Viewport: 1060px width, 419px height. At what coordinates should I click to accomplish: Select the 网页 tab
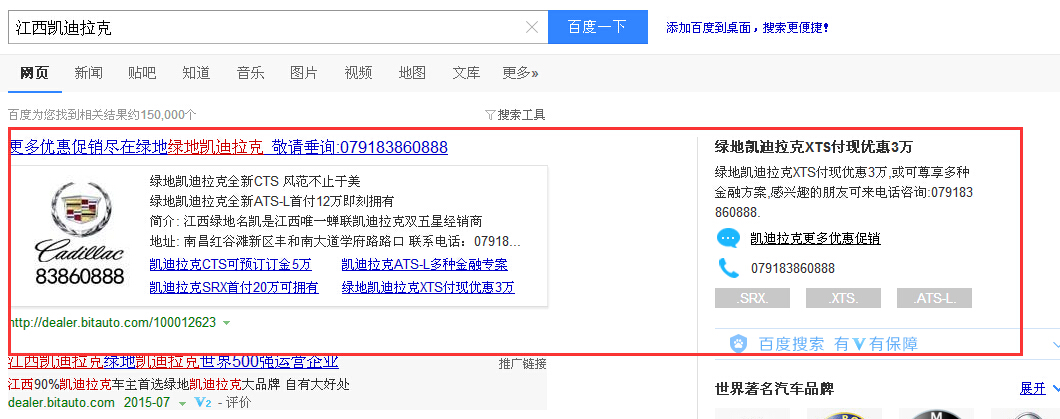pos(34,73)
